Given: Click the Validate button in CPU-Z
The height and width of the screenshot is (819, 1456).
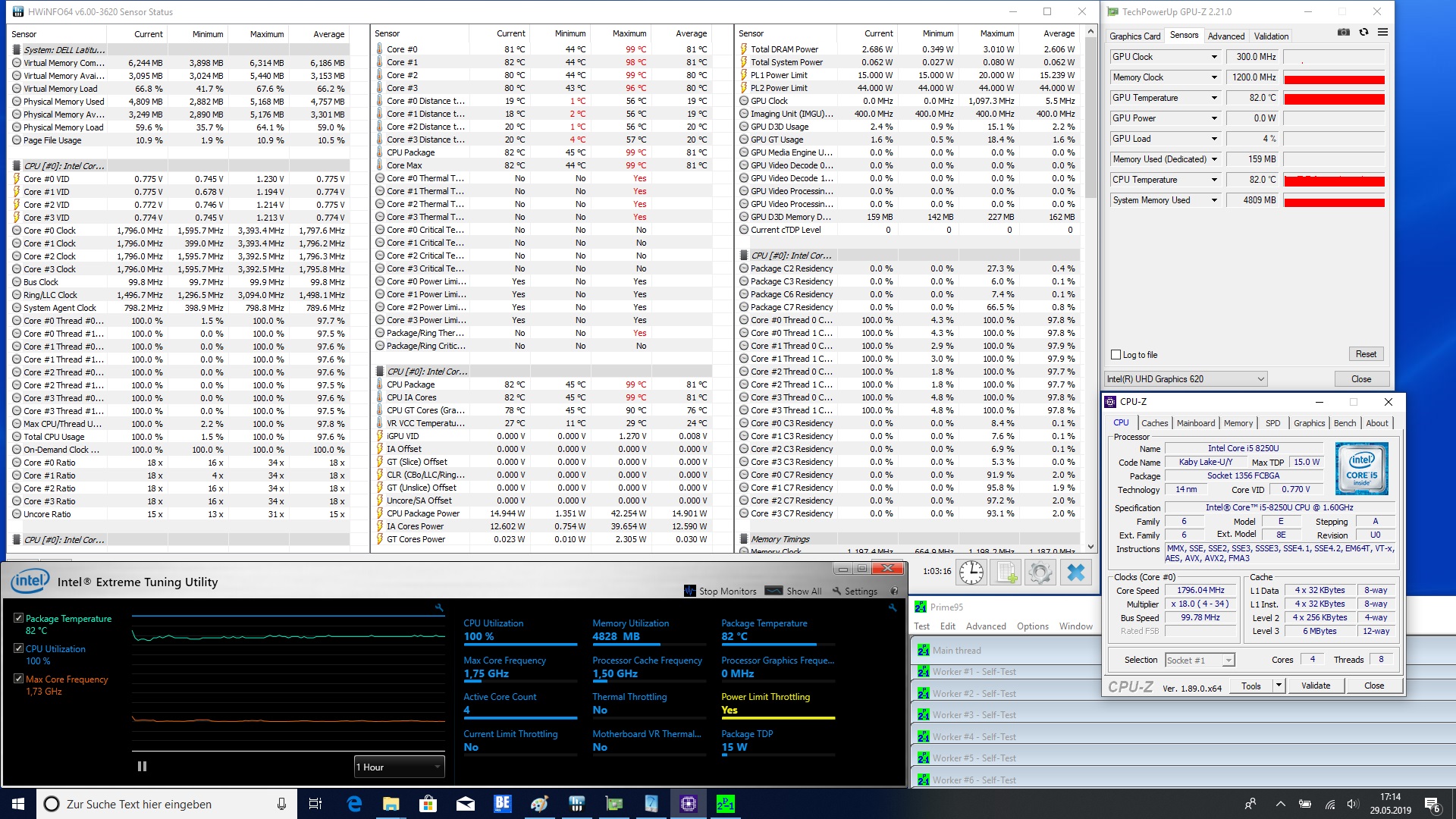Looking at the screenshot, I should 1316,686.
